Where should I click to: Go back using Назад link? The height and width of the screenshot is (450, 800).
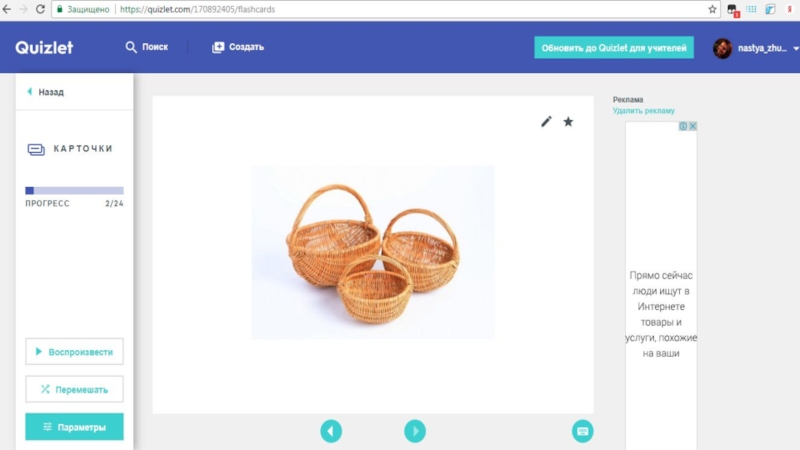tap(45, 92)
